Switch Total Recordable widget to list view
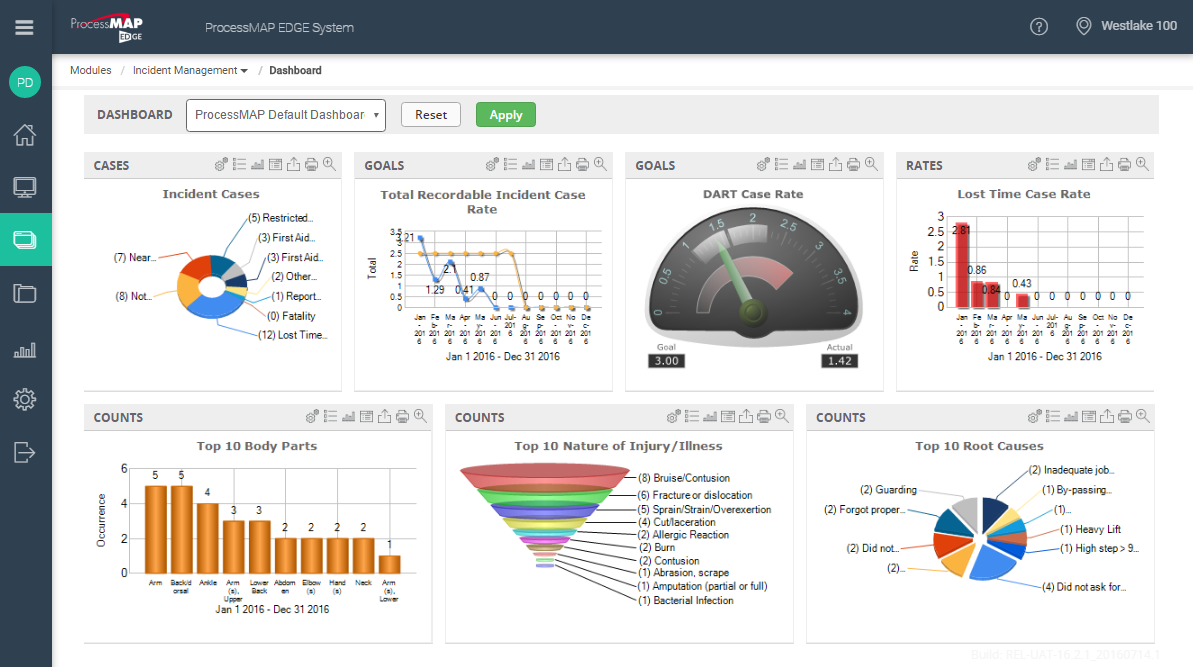 pyautogui.click(x=509, y=164)
